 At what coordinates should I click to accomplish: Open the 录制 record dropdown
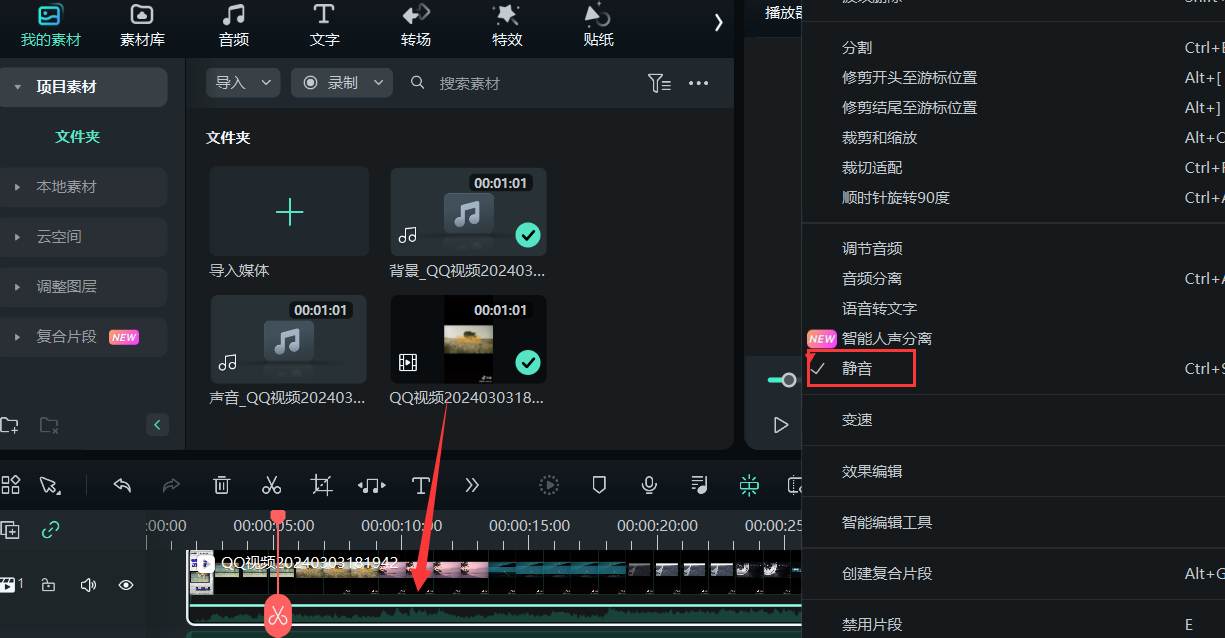coord(341,83)
